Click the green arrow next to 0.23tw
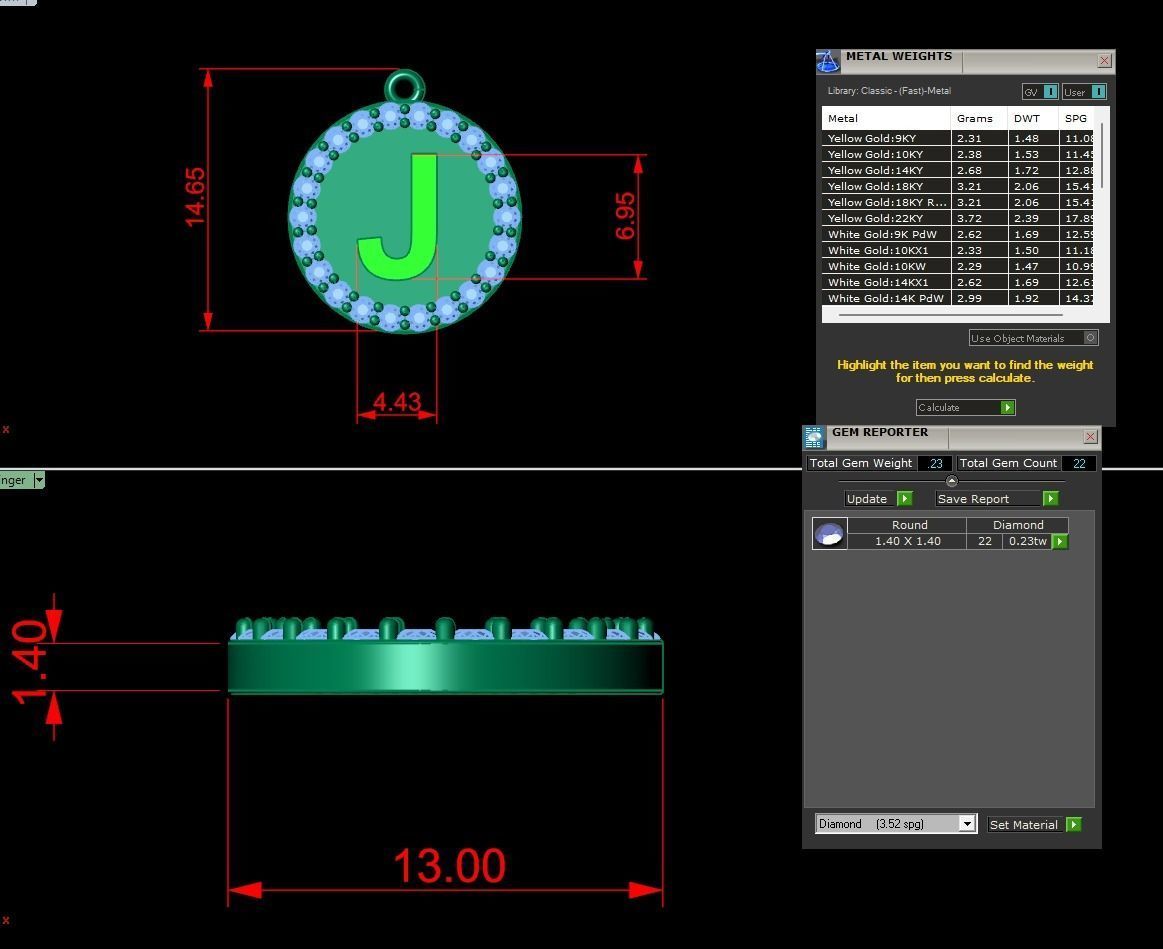This screenshot has height=949, width=1163. [1061, 542]
